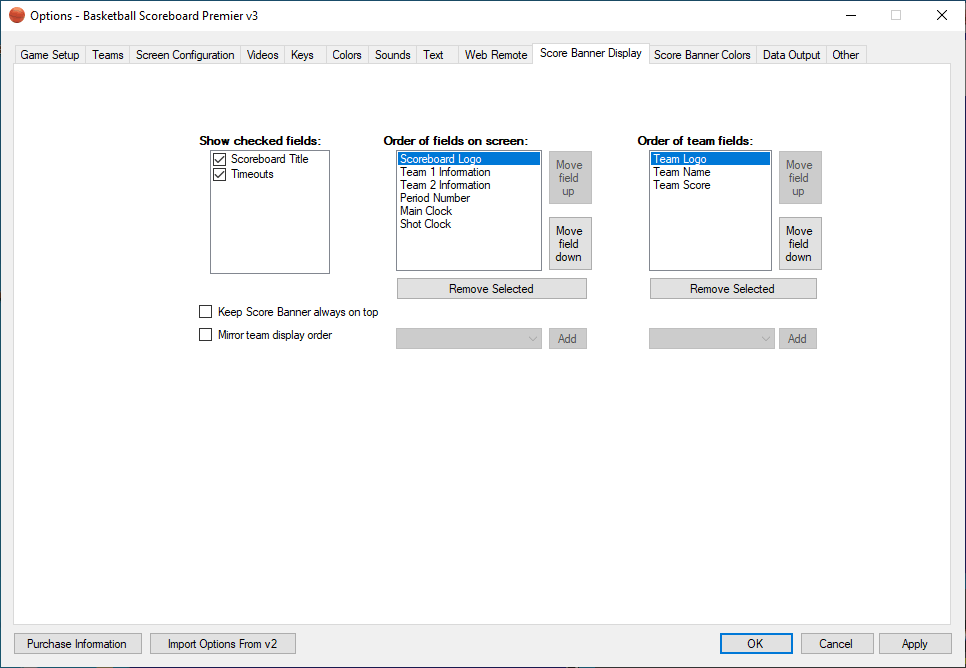Select Team Score in team fields list
Image resolution: width=966 pixels, height=668 pixels.
tap(682, 185)
